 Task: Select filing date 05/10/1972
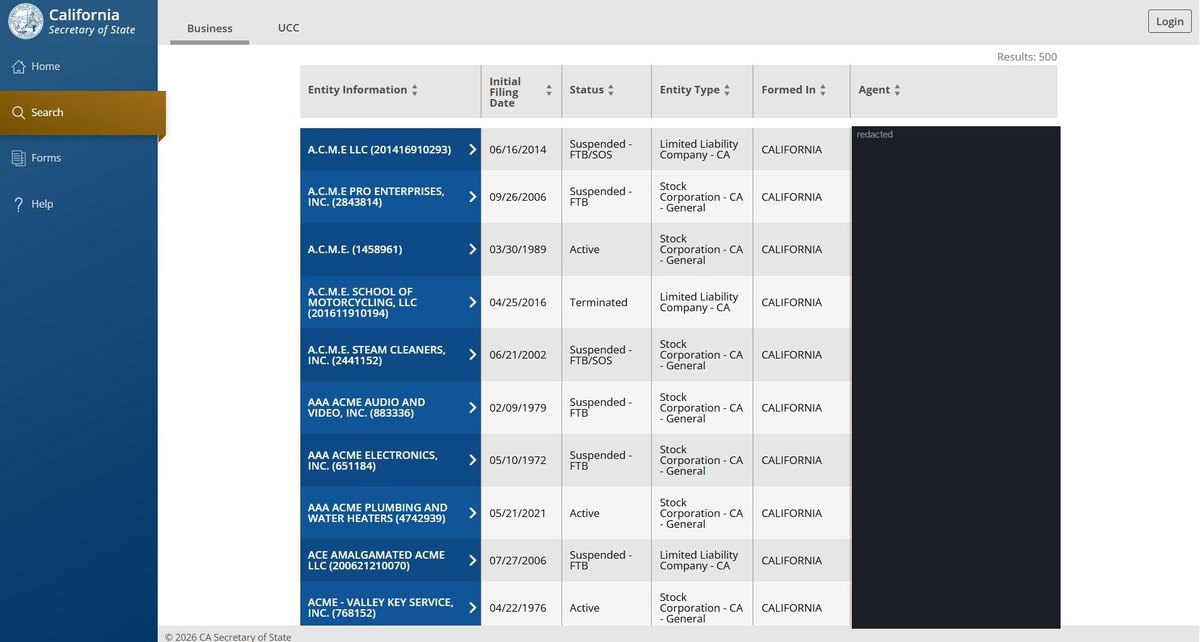pyautogui.click(x=518, y=460)
